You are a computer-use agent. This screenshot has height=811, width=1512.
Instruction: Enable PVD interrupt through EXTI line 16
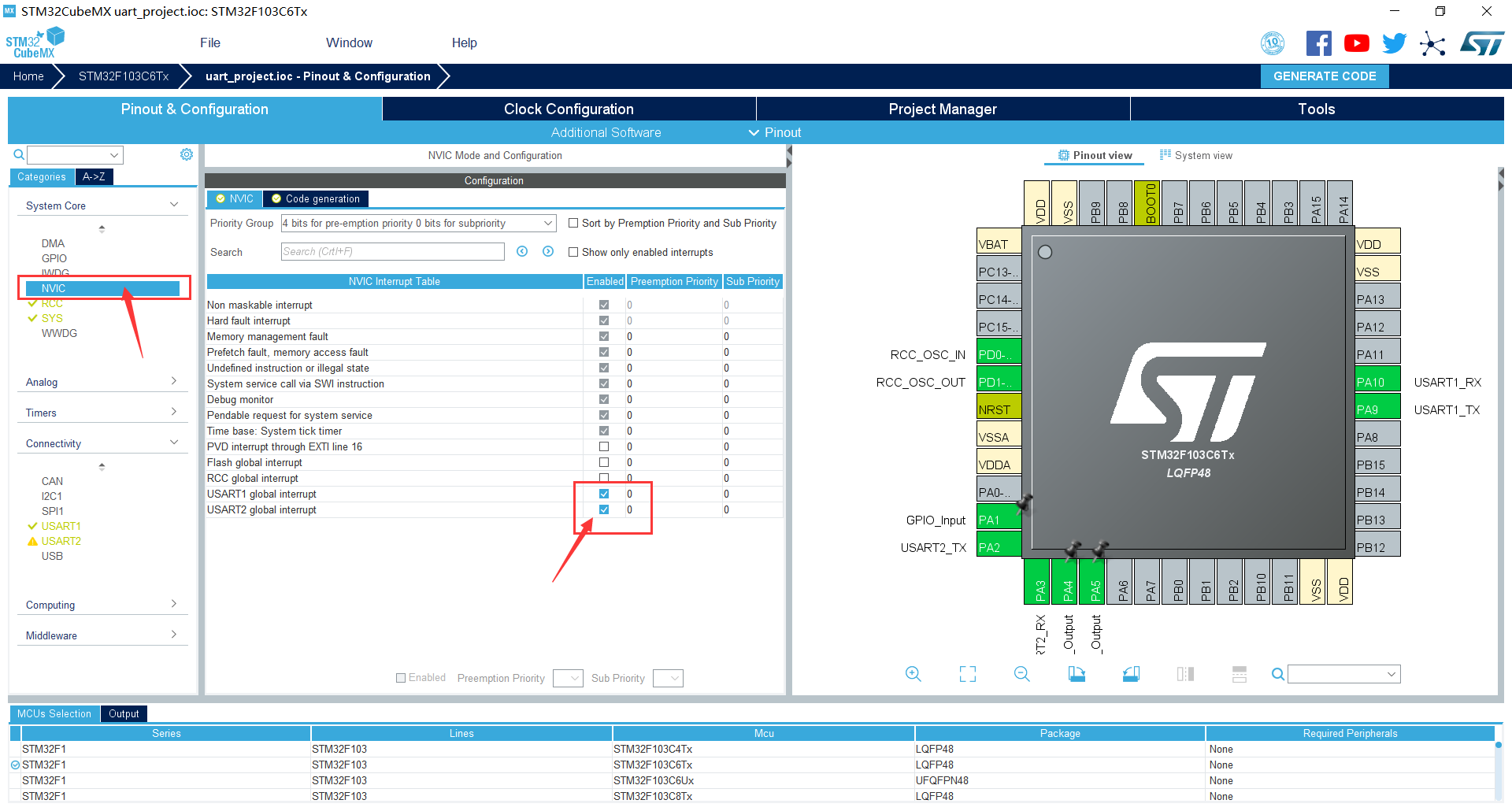click(x=604, y=446)
